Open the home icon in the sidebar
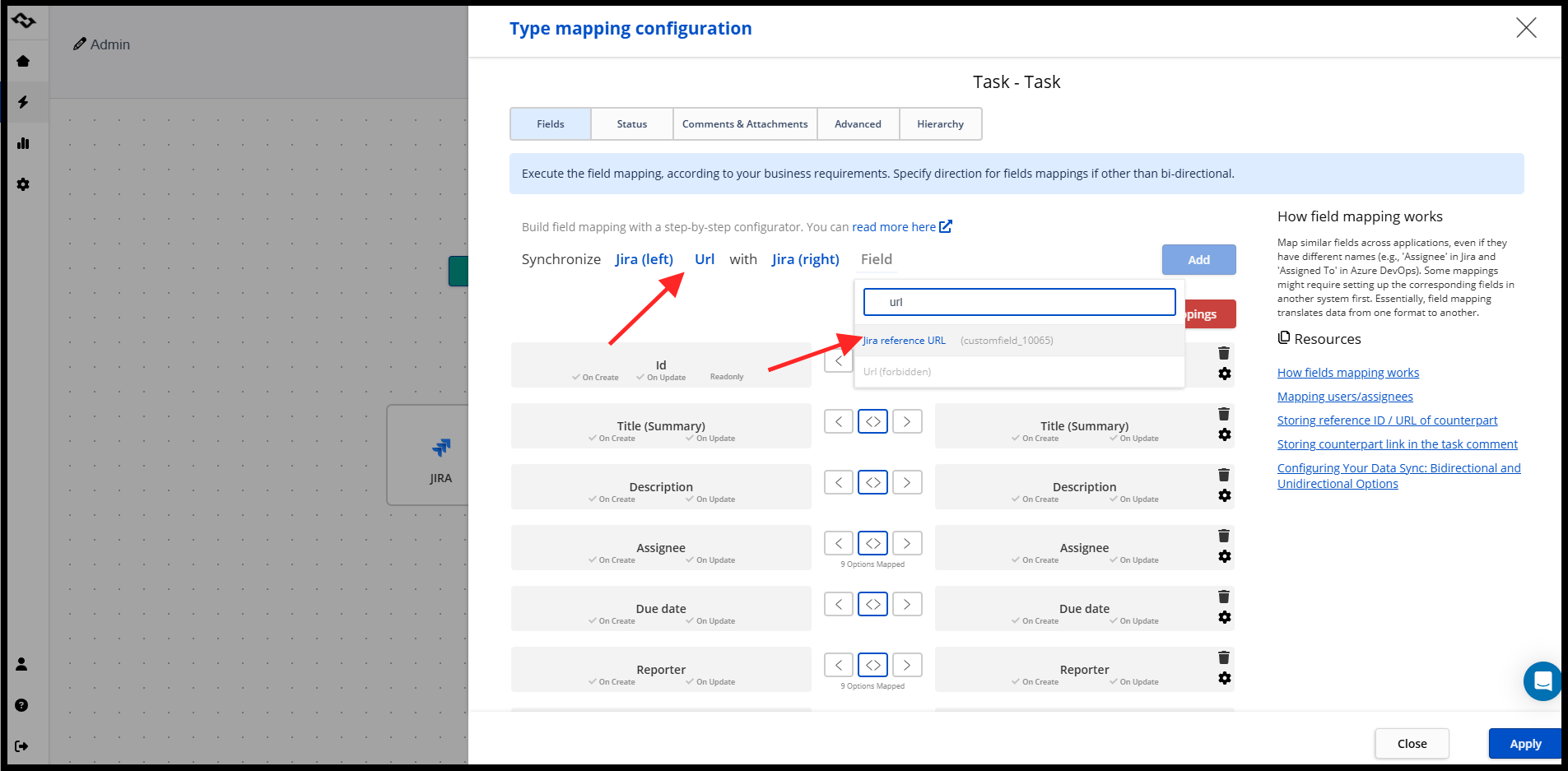This screenshot has height=771, width=1568. [23, 61]
